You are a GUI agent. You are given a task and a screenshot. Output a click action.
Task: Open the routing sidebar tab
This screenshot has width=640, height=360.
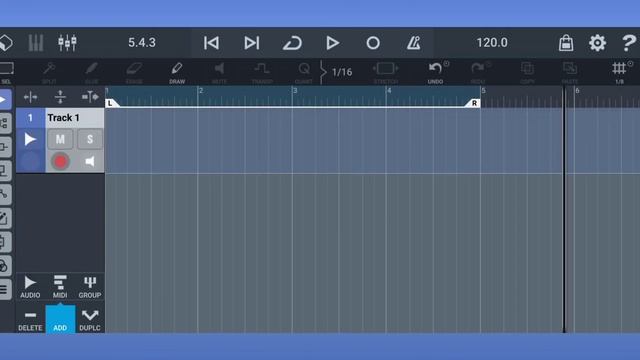coord(5,123)
